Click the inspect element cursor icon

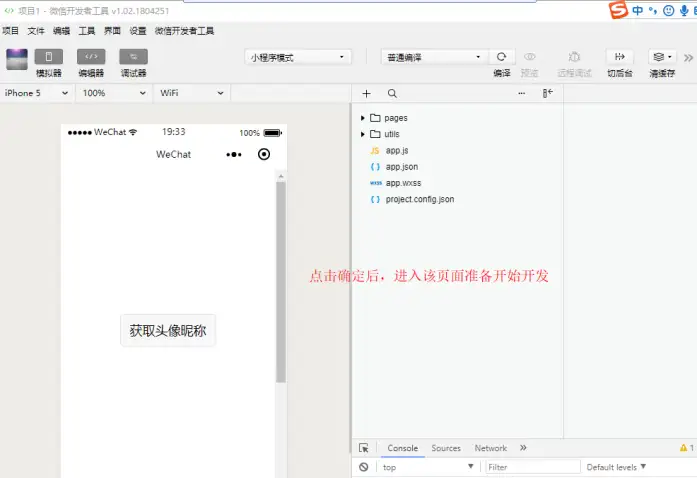[364, 448]
